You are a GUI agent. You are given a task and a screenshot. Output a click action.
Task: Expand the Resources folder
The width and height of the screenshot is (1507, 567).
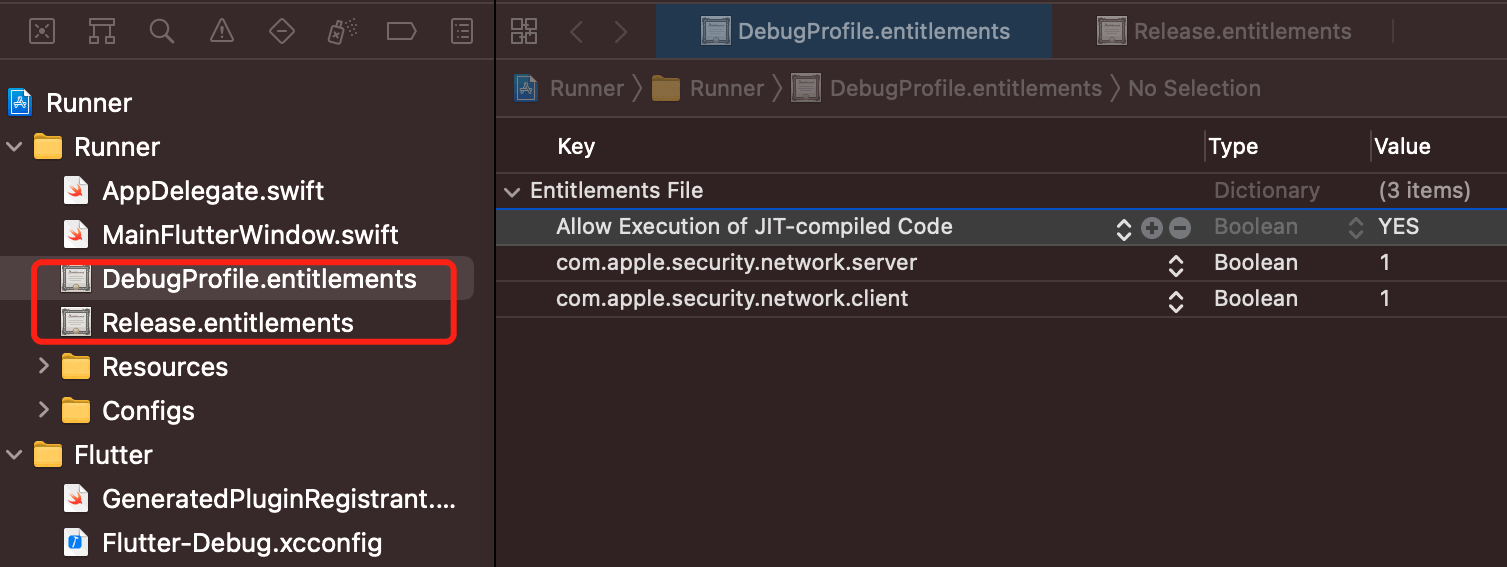point(43,366)
